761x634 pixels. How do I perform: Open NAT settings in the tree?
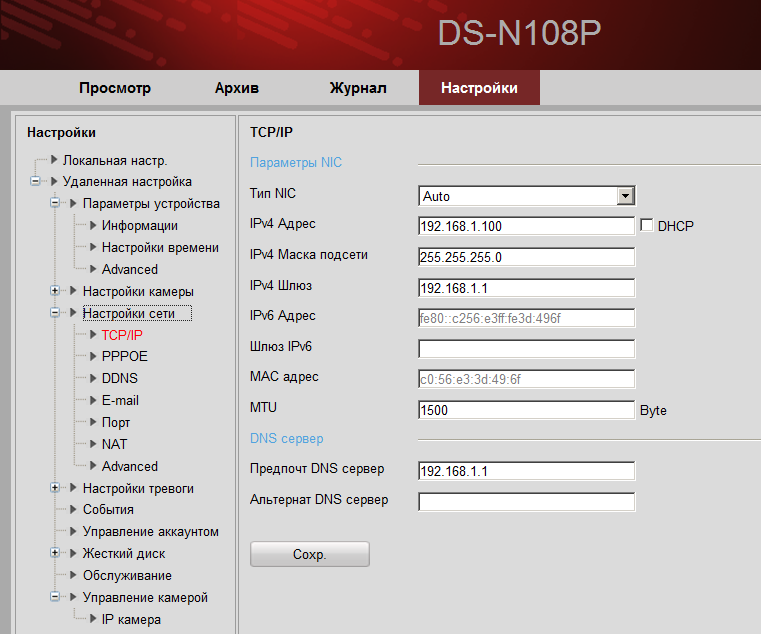tap(115, 444)
